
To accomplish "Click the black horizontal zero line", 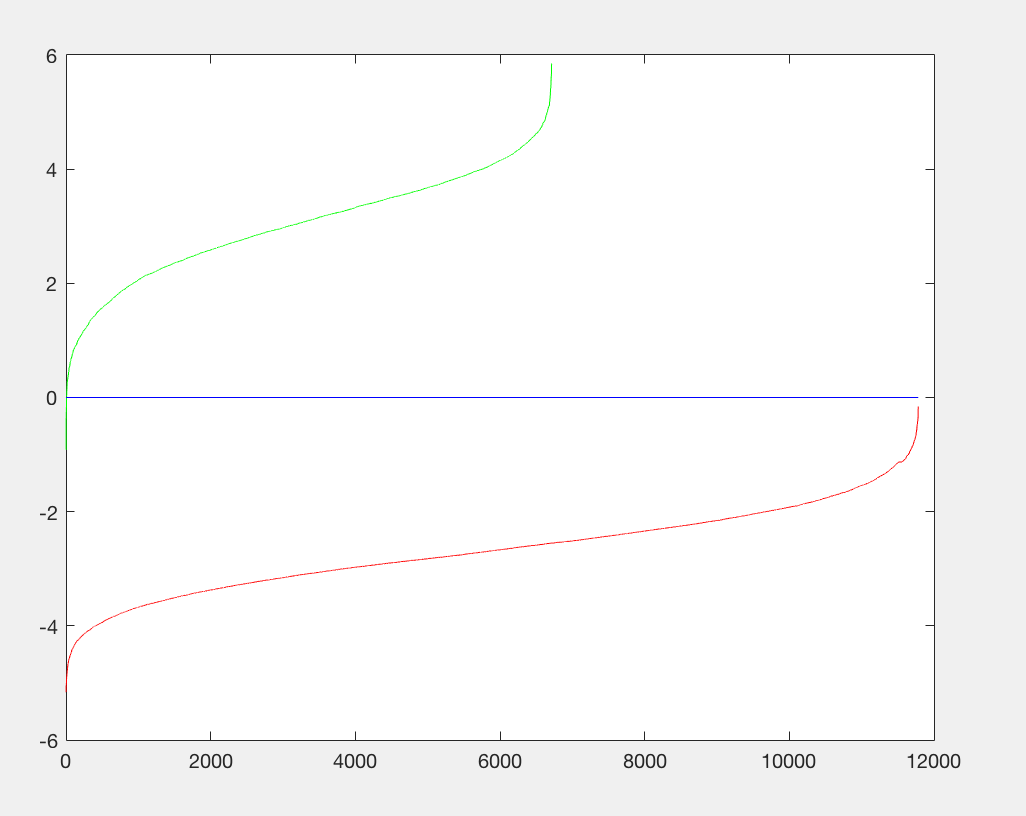I will click(x=700, y=397).
